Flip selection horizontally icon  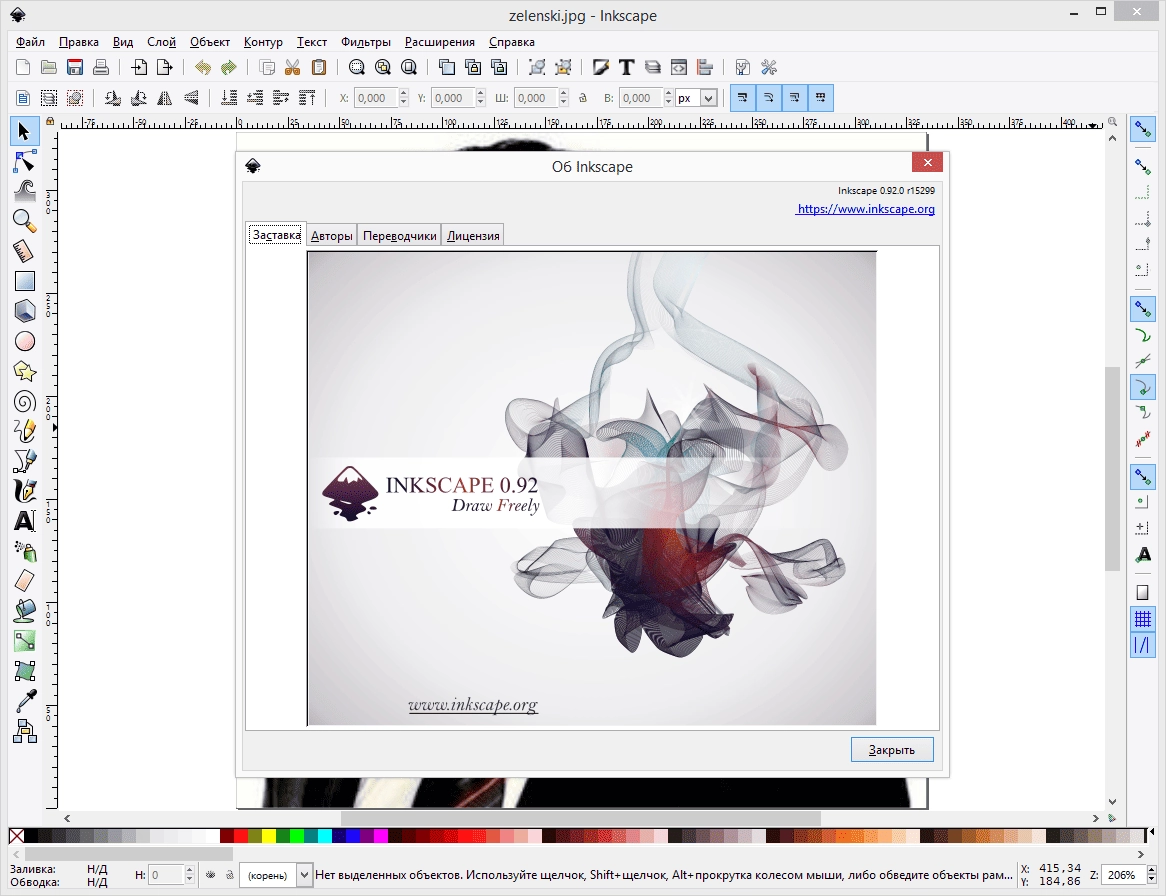click(164, 98)
